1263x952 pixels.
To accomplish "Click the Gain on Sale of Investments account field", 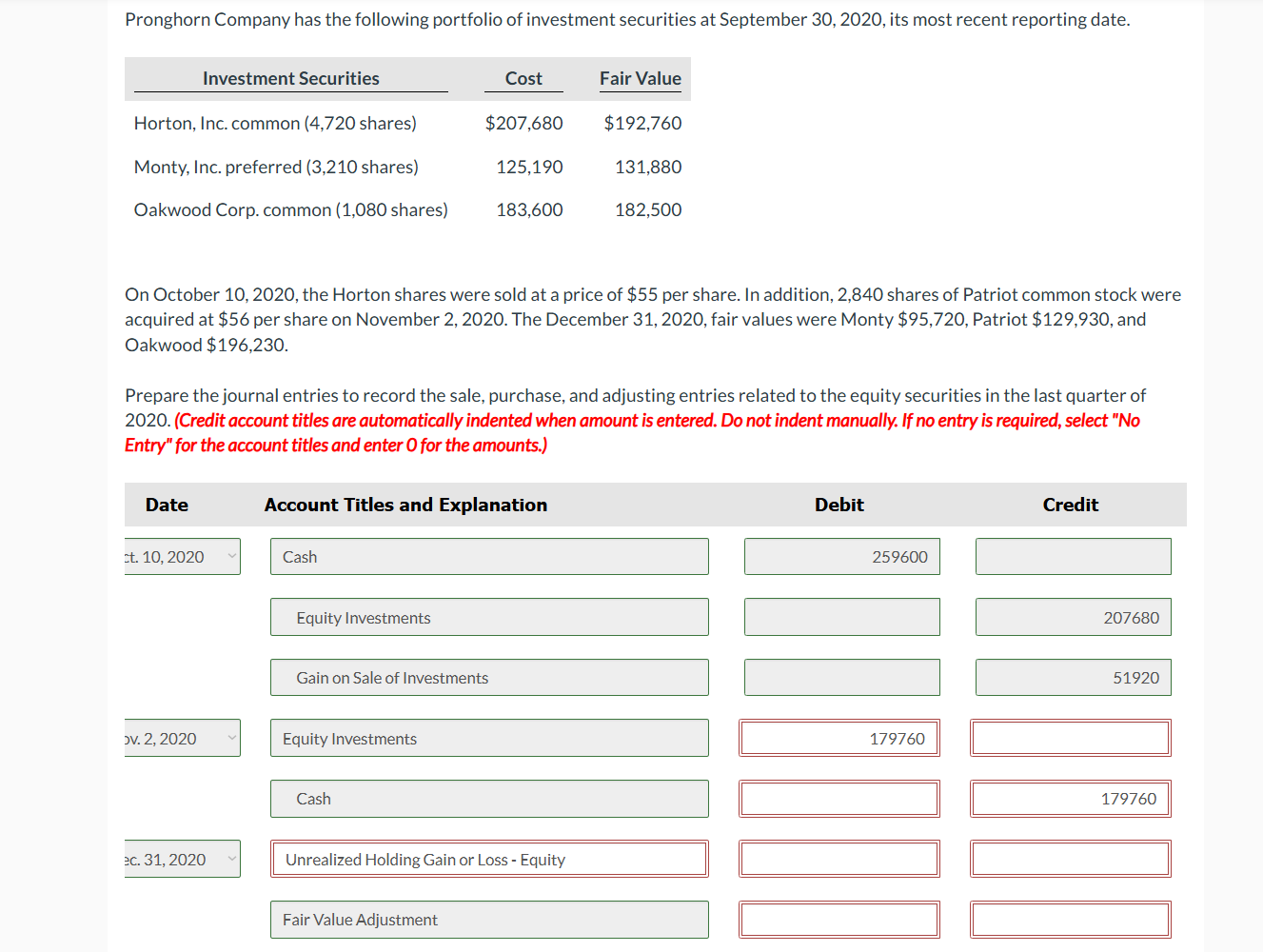I will 489,678.
